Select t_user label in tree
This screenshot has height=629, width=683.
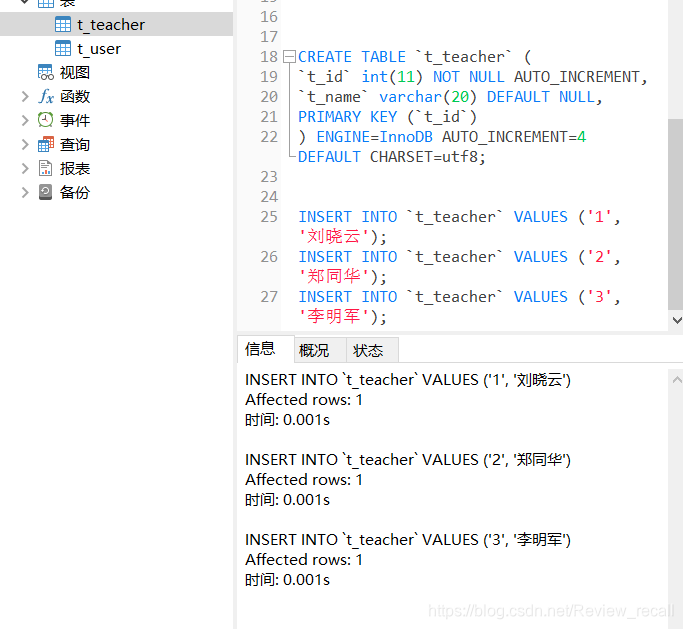[98, 49]
